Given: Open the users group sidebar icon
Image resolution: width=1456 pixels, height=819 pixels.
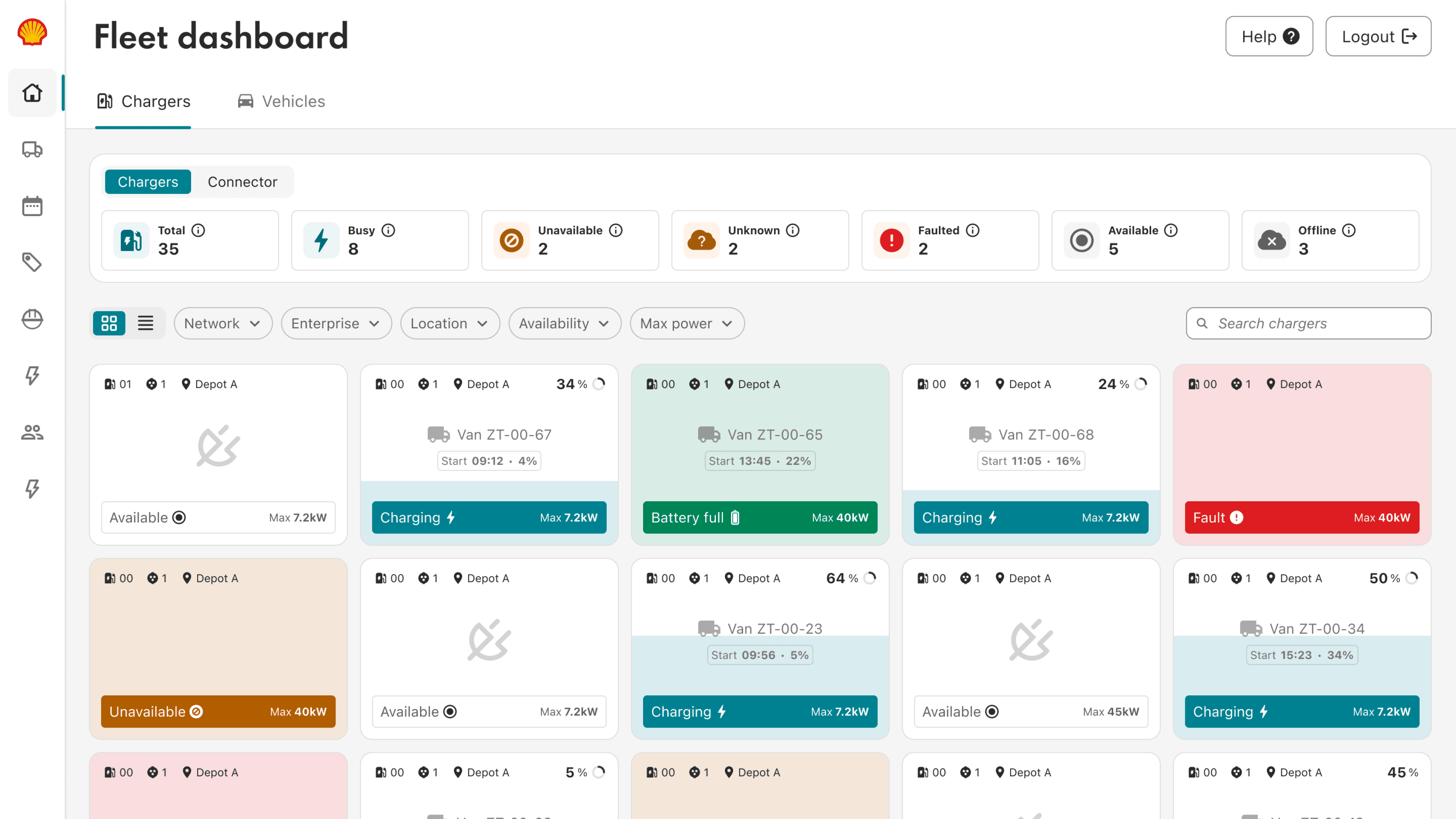Looking at the screenshot, I should point(32,432).
